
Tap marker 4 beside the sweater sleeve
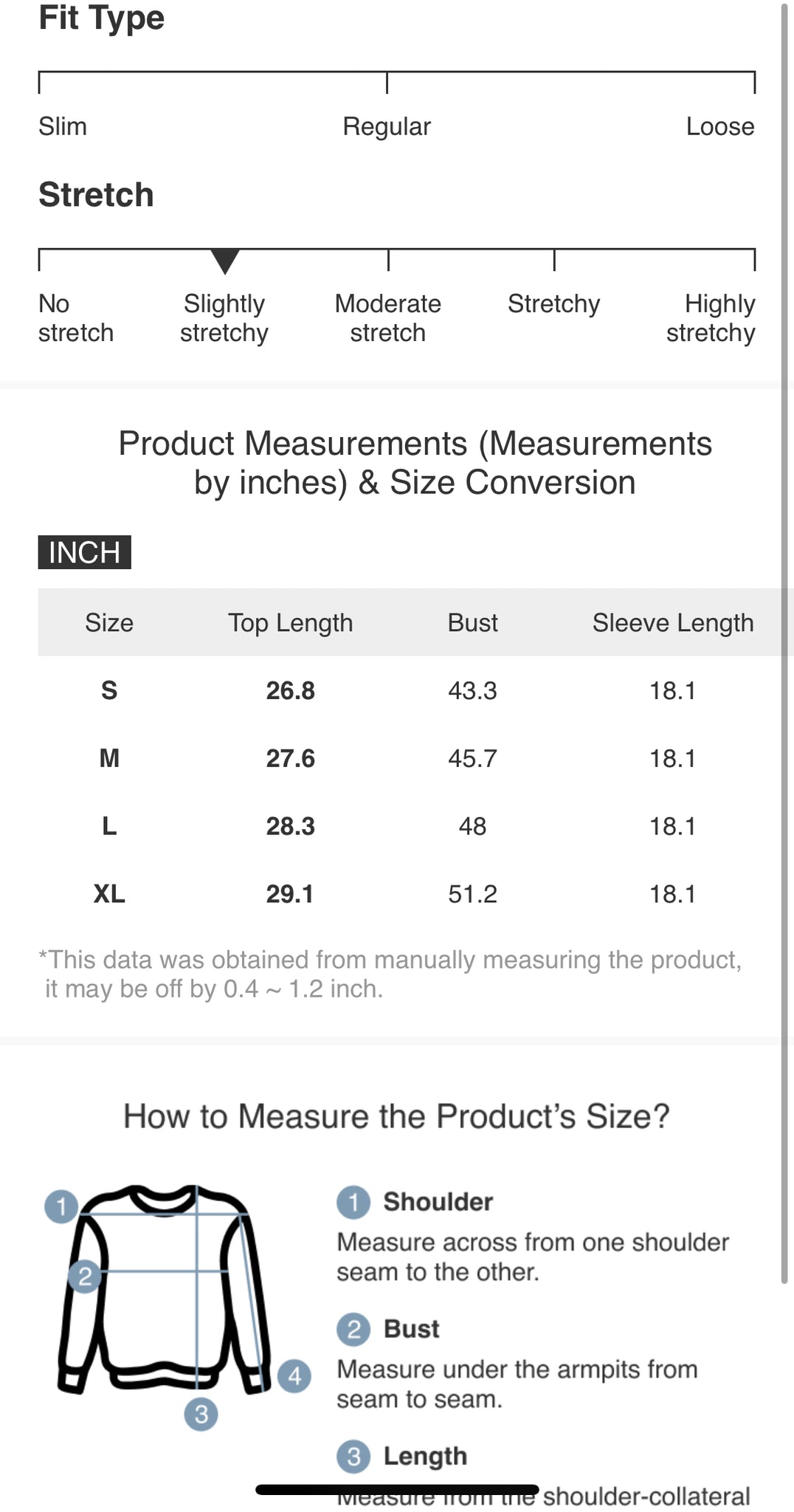[x=294, y=1375]
